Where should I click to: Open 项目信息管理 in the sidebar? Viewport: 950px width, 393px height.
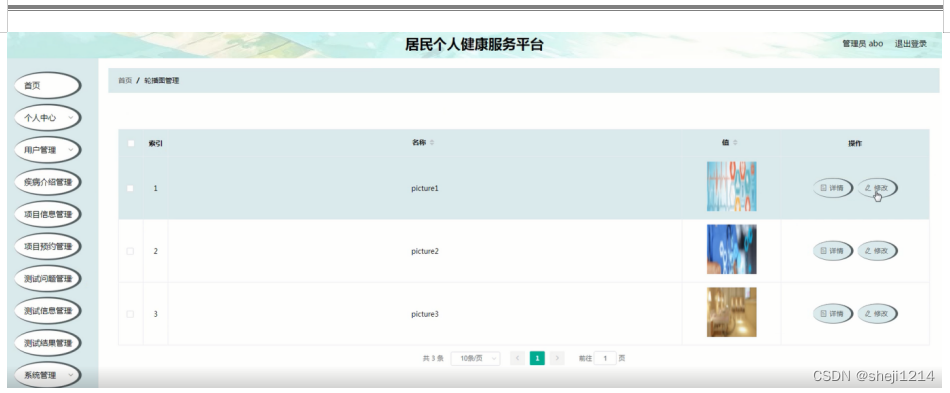(47, 214)
